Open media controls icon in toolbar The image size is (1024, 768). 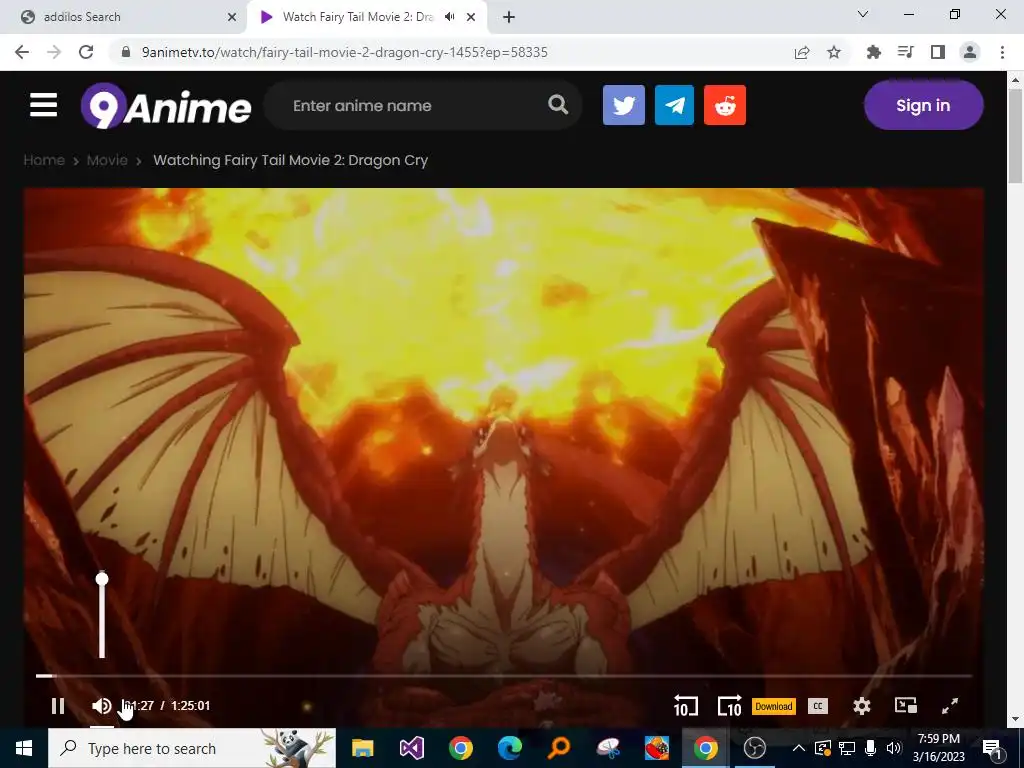click(906, 52)
